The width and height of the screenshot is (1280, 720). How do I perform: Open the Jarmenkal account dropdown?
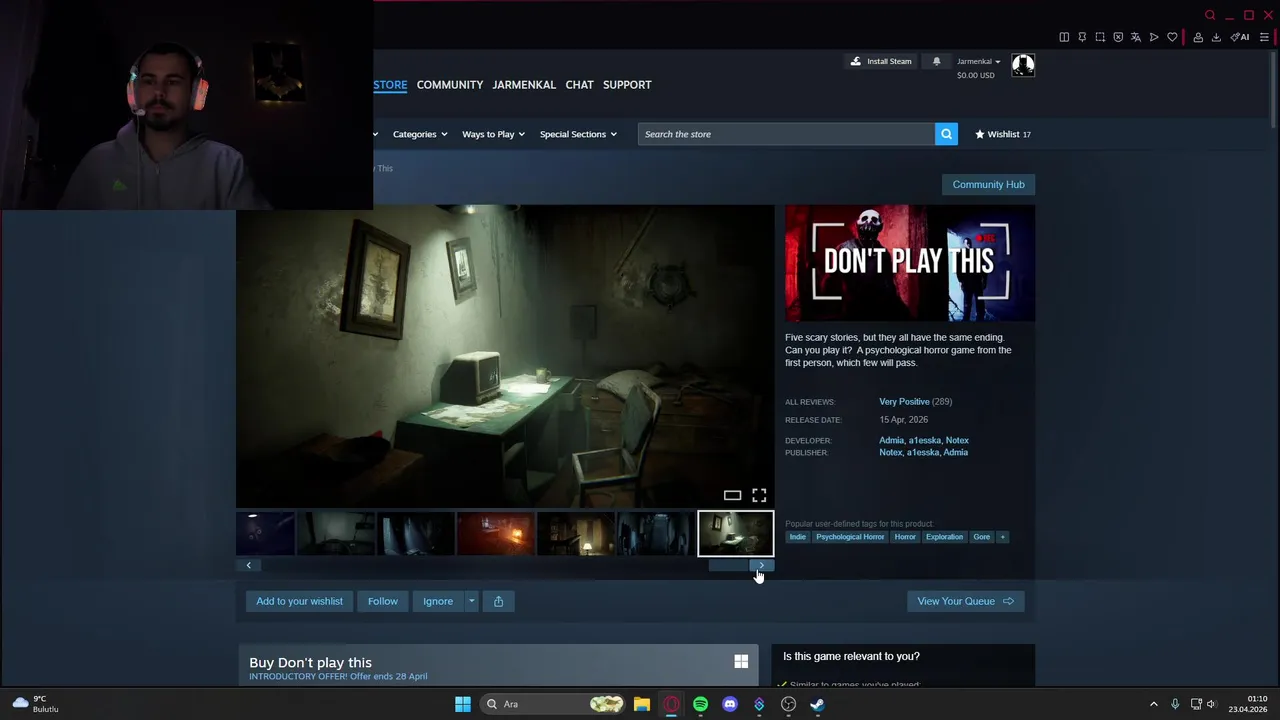tap(978, 62)
